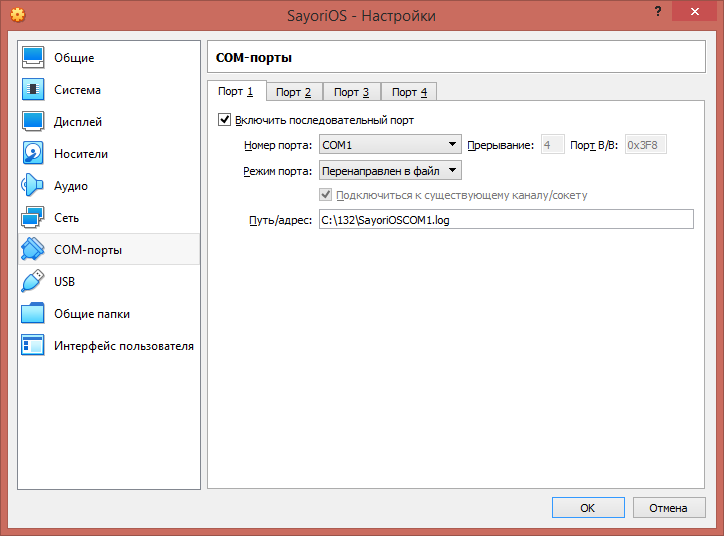
Task: Click the Порт В/В field 0x3F8
Action: click(x=646, y=145)
